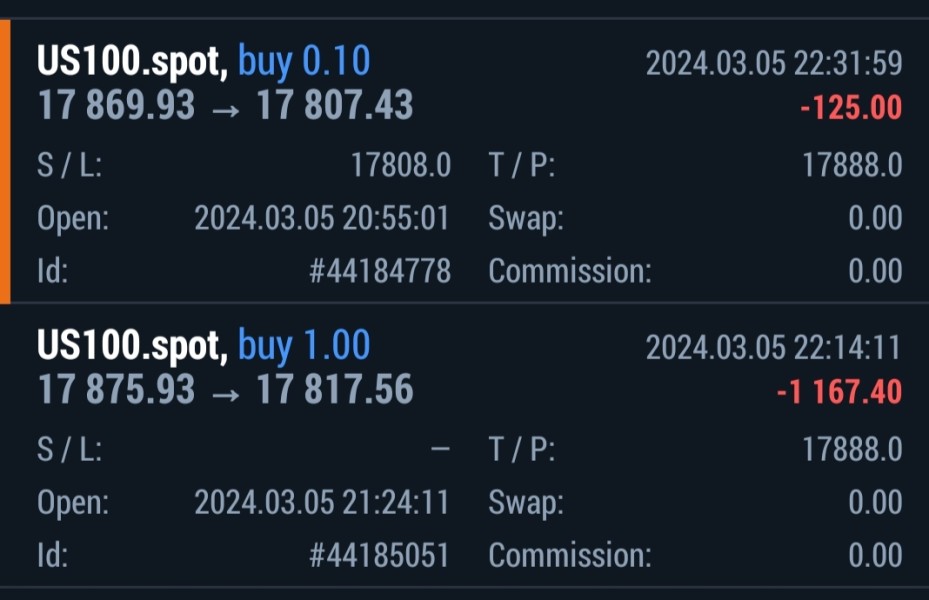Click open time 2024.03.05 21:24:11

[322, 502]
